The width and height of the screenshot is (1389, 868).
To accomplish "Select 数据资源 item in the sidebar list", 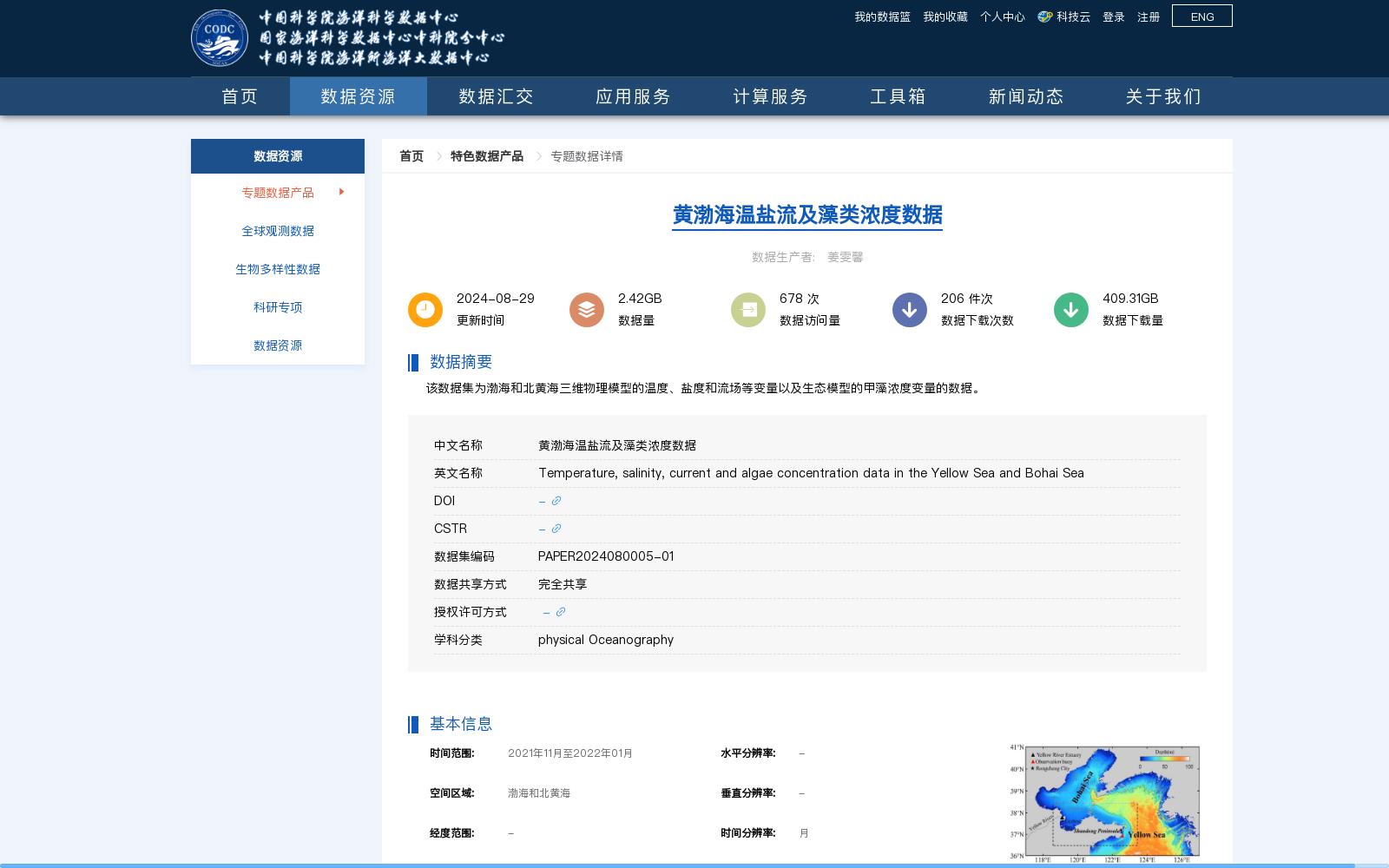I will click(x=278, y=345).
